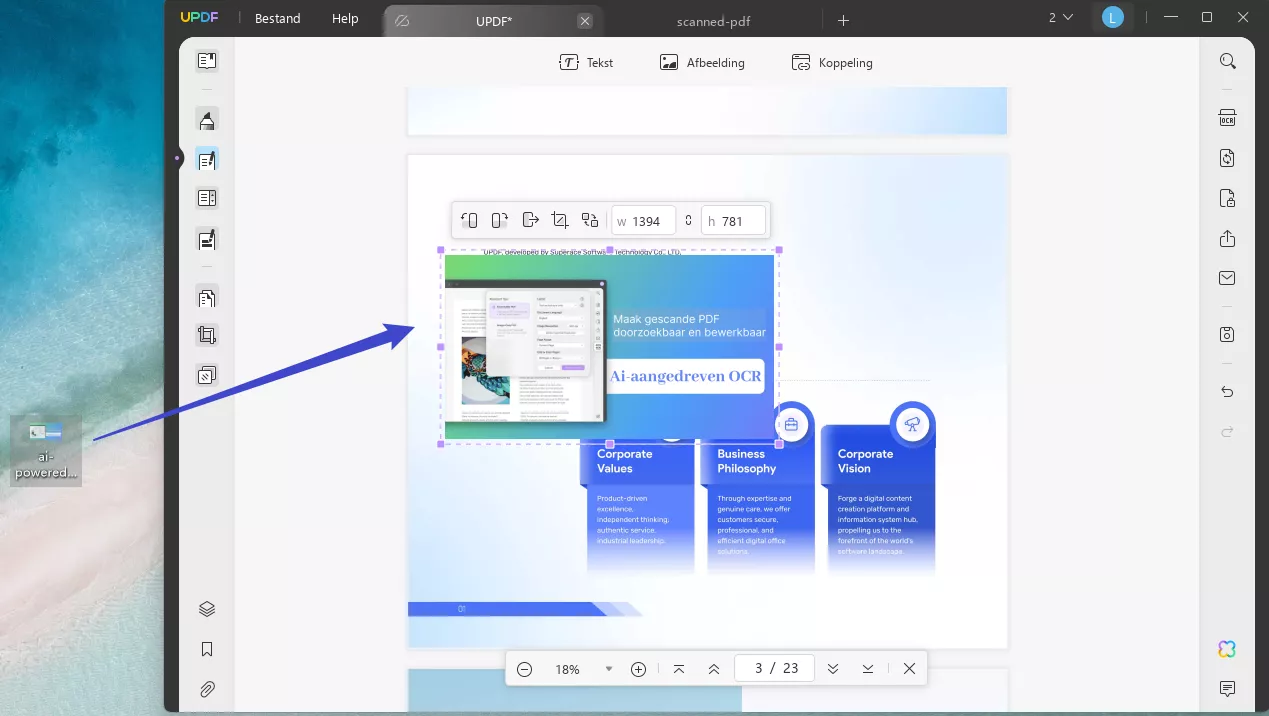Jump to the first page

pyautogui.click(x=679, y=669)
